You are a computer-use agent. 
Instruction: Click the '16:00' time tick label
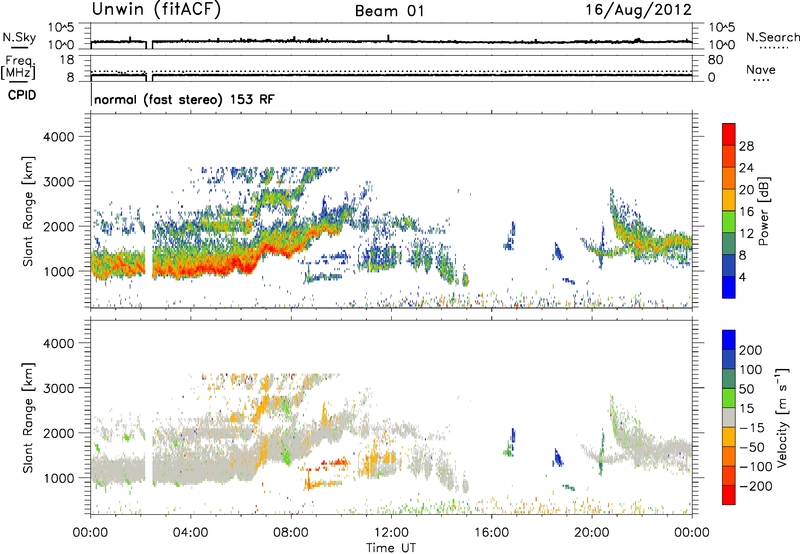click(491, 533)
